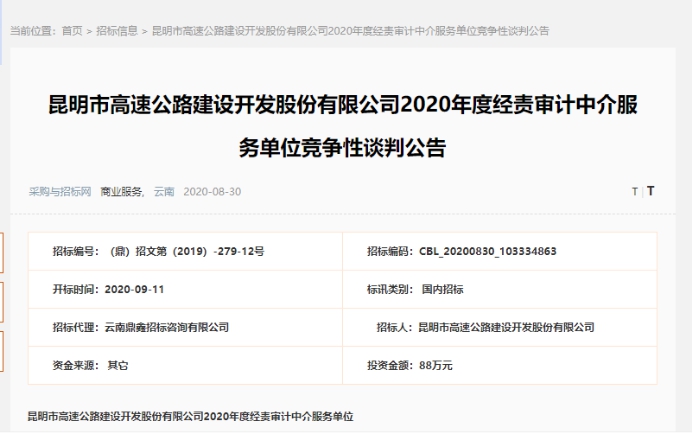Click the 投资金额 value 88万元

[436, 365]
